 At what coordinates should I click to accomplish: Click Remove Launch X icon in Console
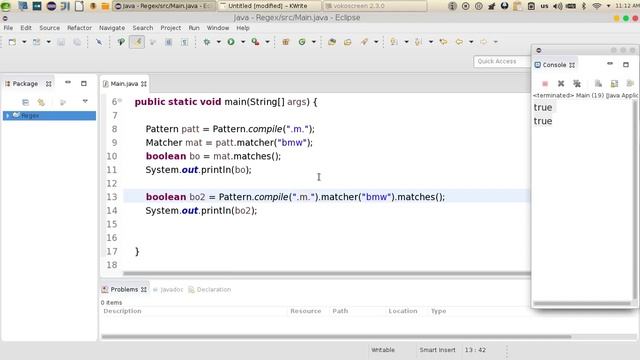click(x=561, y=84)
